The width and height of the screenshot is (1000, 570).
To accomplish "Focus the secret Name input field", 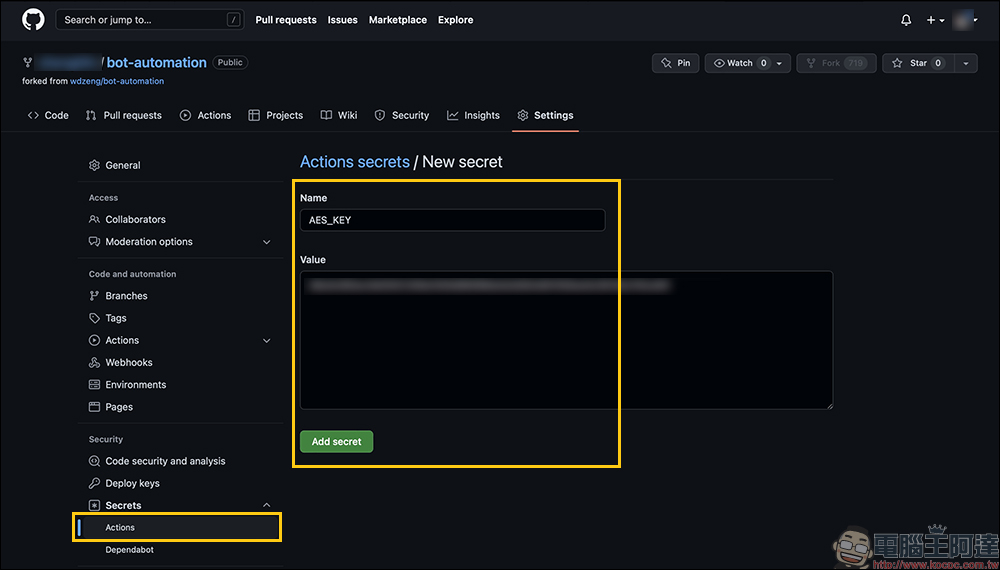I will pos(452,220).
